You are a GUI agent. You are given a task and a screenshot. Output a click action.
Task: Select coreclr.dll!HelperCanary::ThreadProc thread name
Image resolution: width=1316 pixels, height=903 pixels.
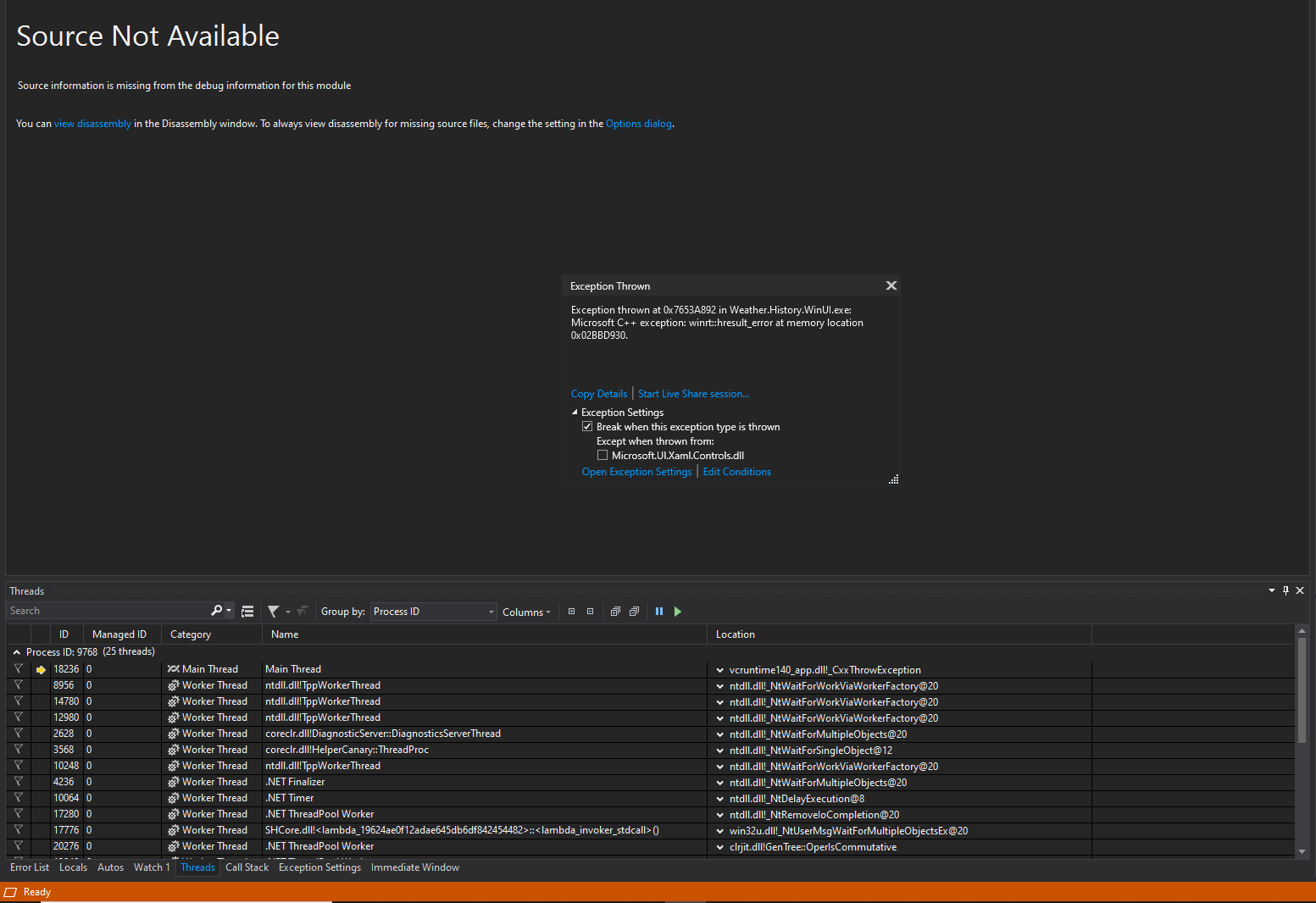click(x=347, y=750)
